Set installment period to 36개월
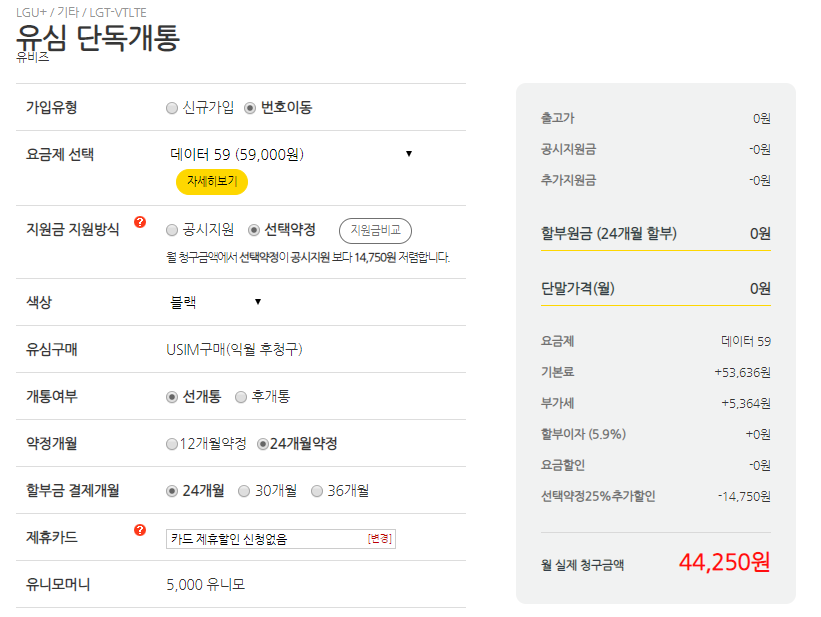Screen dimensions: 821x617 click(x=316, y=491)
